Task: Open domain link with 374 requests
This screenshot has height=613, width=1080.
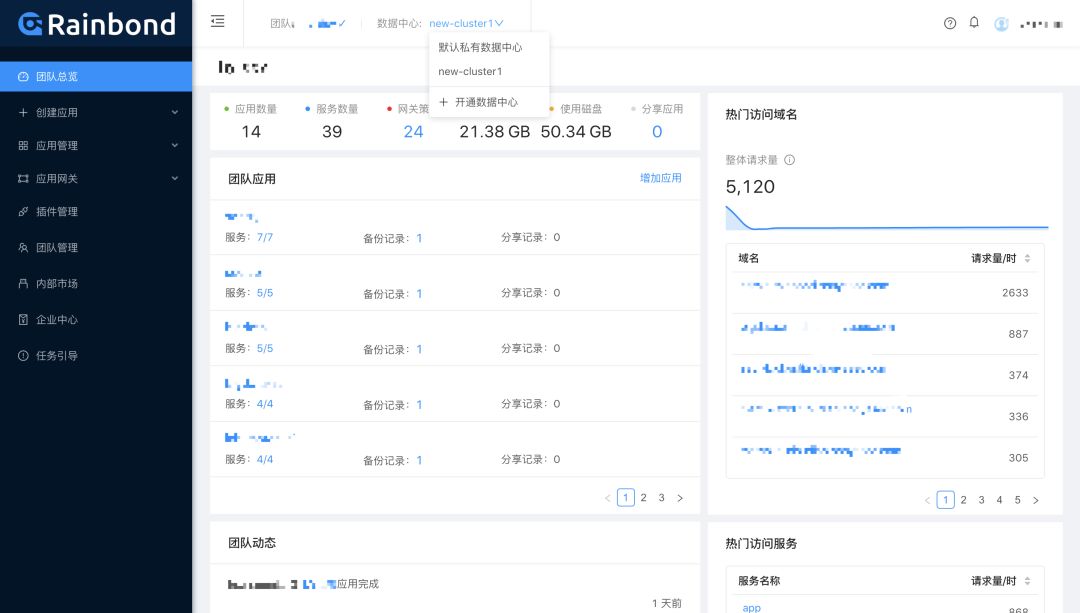Action: (813, 369)
